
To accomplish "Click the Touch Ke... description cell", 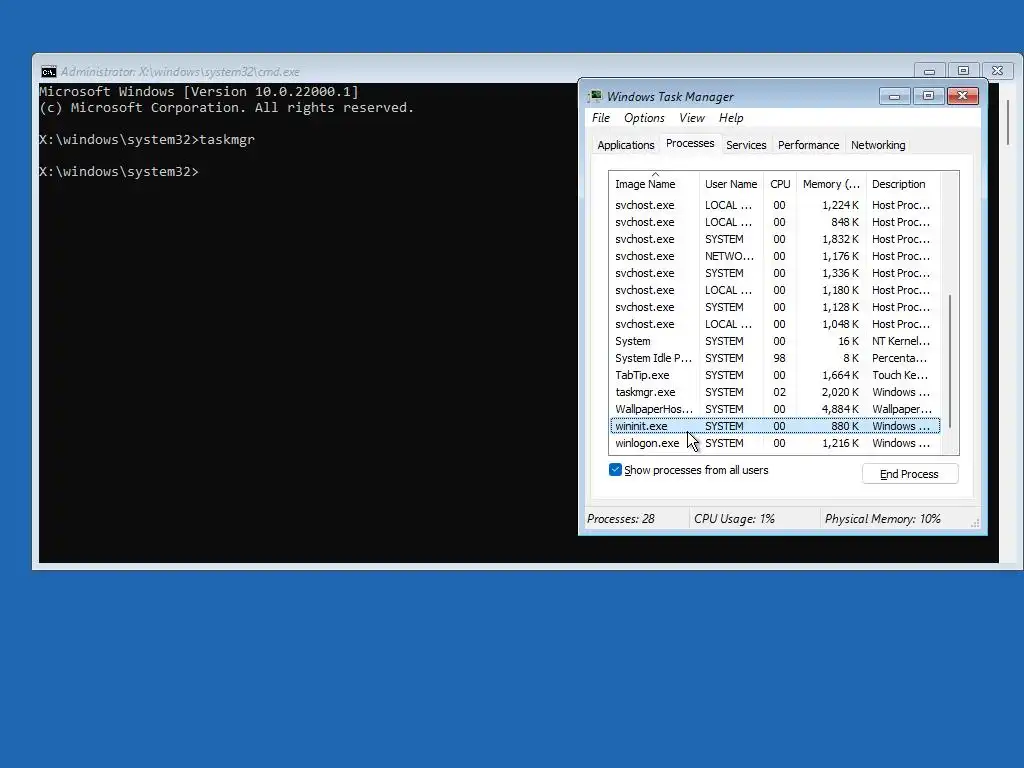I will 899,376.
